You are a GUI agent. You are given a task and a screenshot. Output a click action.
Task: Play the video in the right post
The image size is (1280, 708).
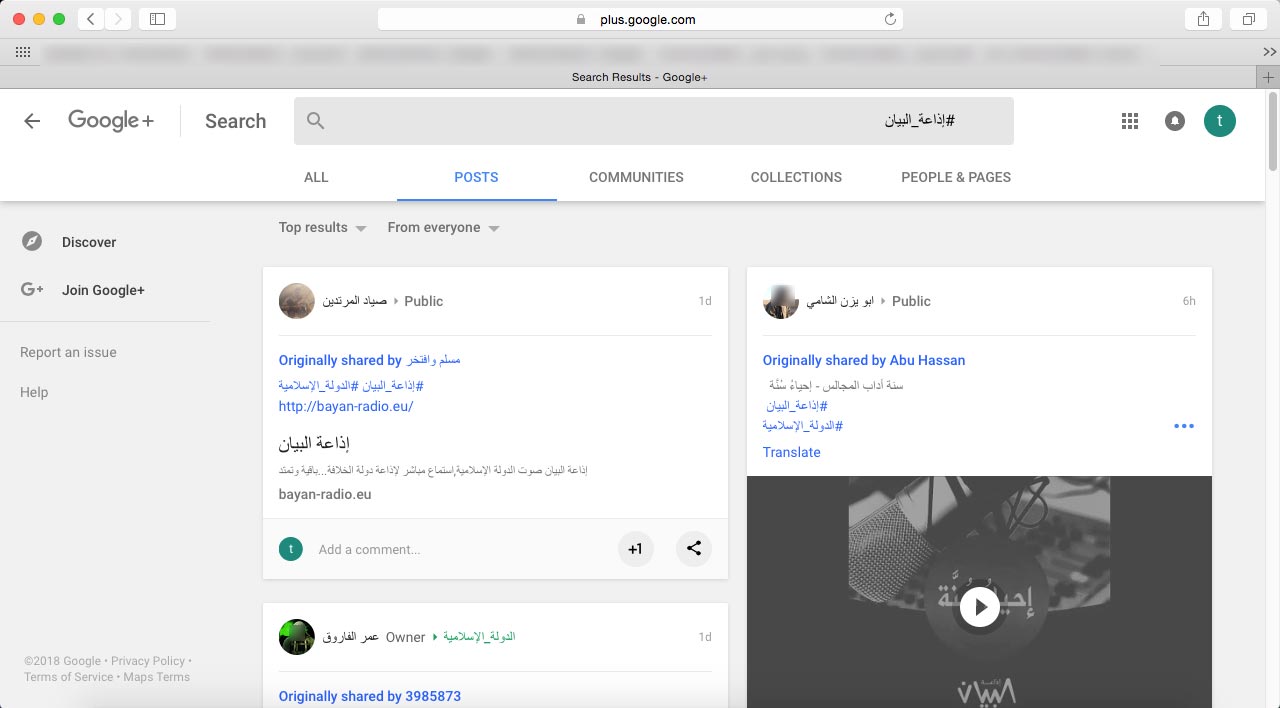pos(979,606)
